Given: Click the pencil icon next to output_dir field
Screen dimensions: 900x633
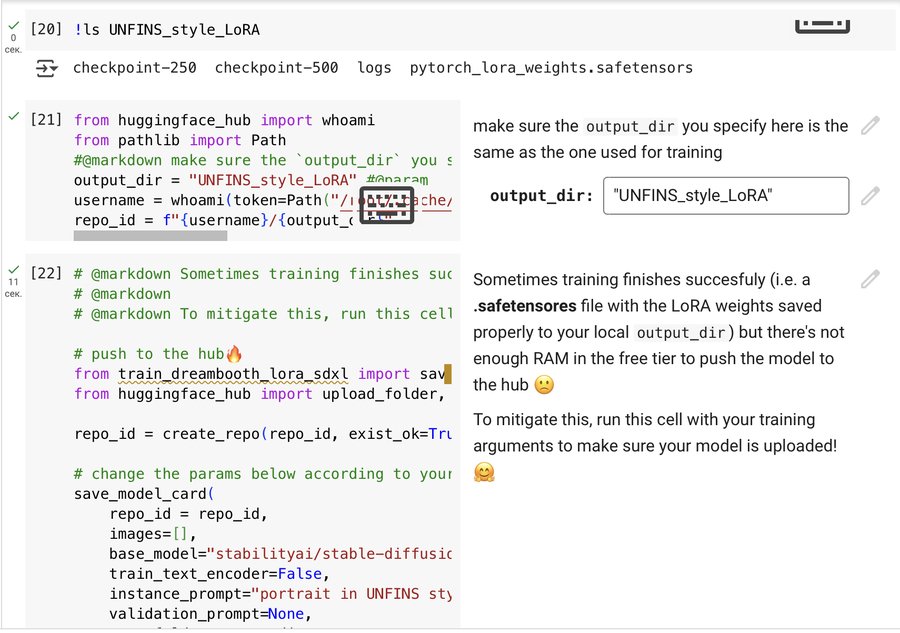Looking at the screenshot, I should coord(870,196).
